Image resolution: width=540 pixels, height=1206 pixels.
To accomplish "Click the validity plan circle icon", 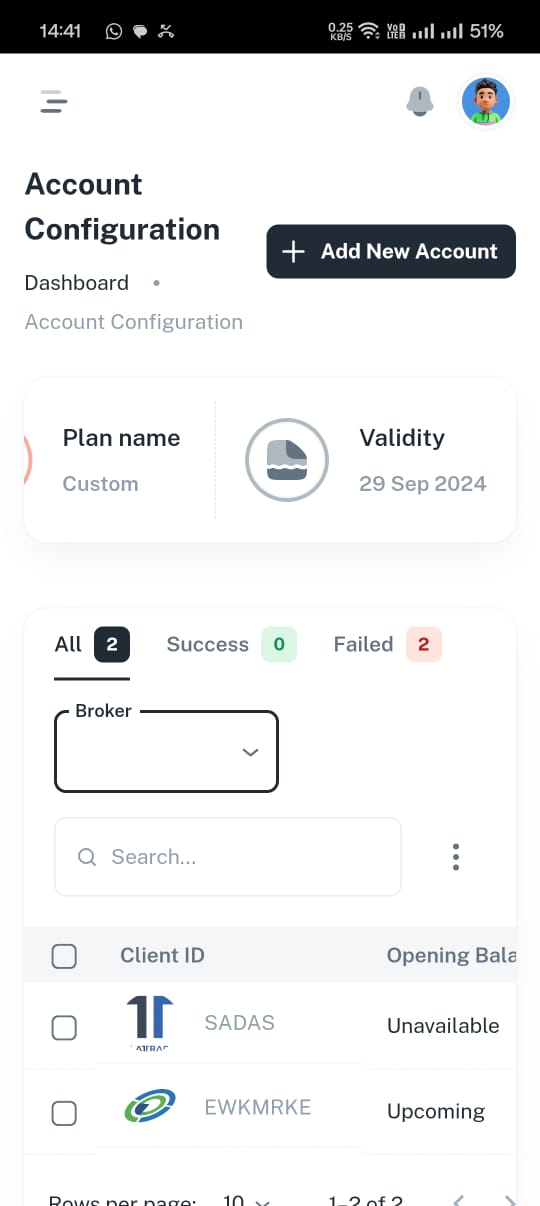I will (x=287, y=460).
